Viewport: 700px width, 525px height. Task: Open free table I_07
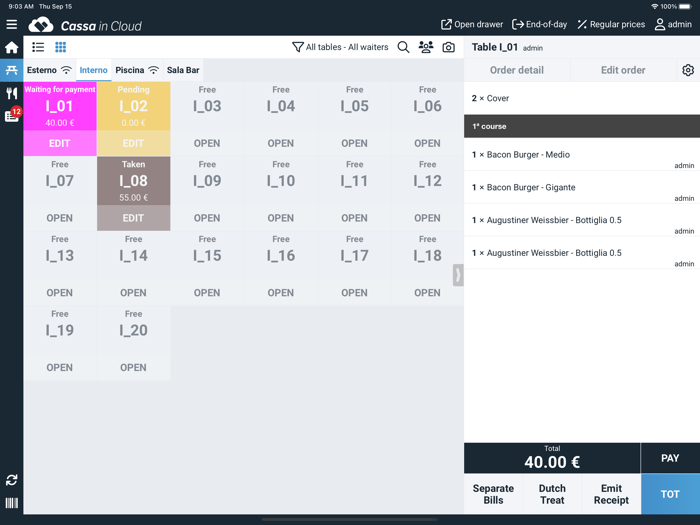(x=60, y=218)
